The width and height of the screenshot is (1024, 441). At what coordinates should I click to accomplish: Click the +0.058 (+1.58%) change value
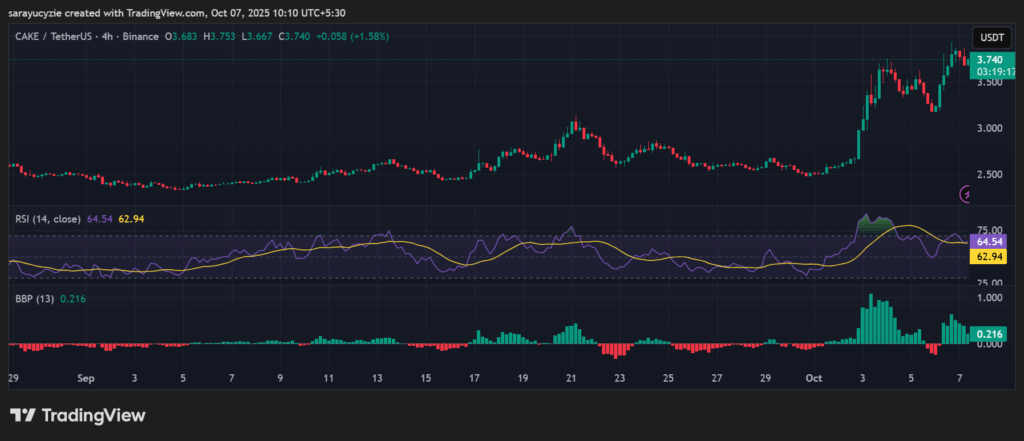coord(353,36)
